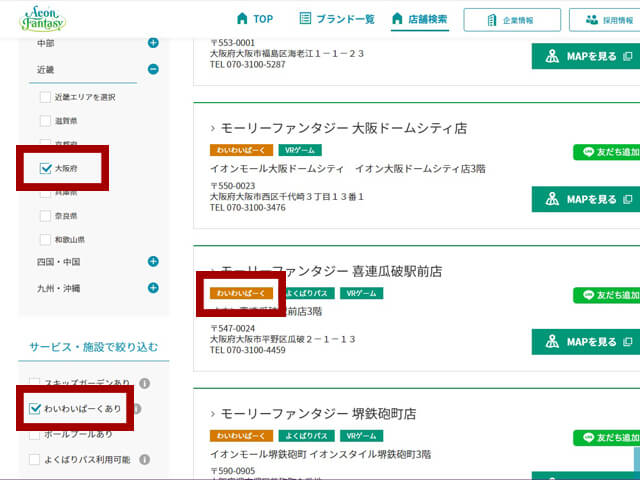
Task: Click the people icon in 採用情報
Action: pos(591,20)
